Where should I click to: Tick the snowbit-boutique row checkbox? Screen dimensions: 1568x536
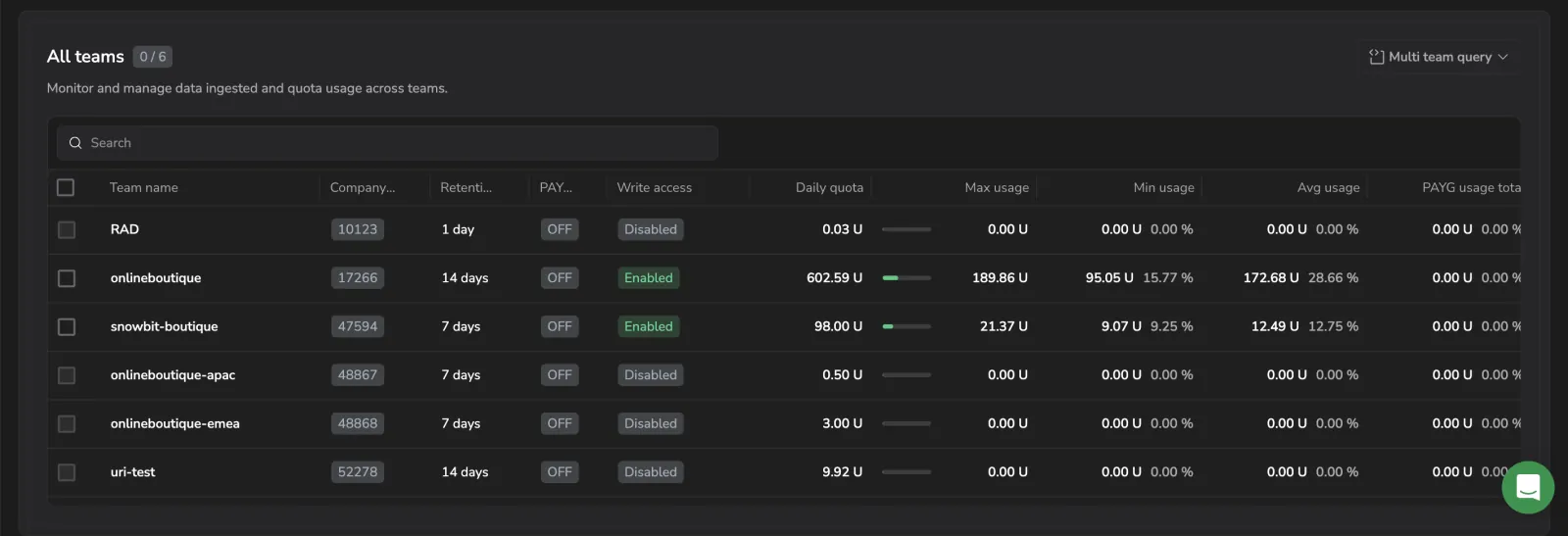(x=67, y=326)
